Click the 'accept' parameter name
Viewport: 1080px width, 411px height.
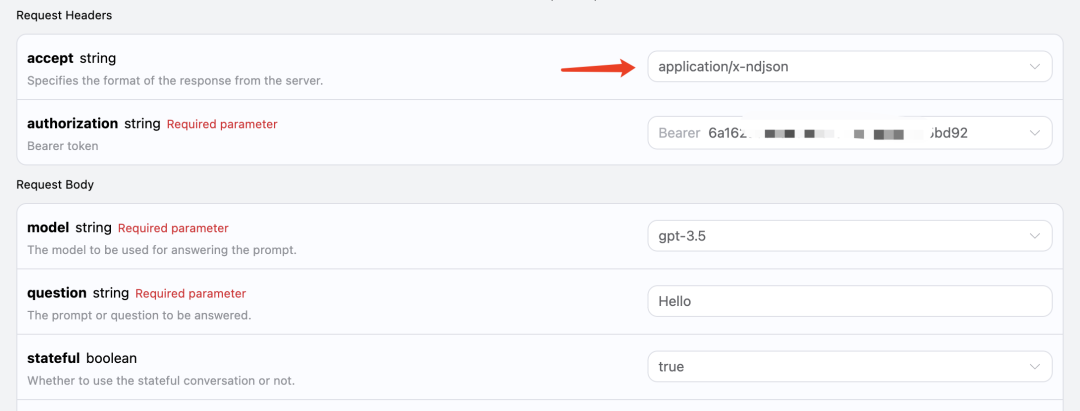point(50,59)
